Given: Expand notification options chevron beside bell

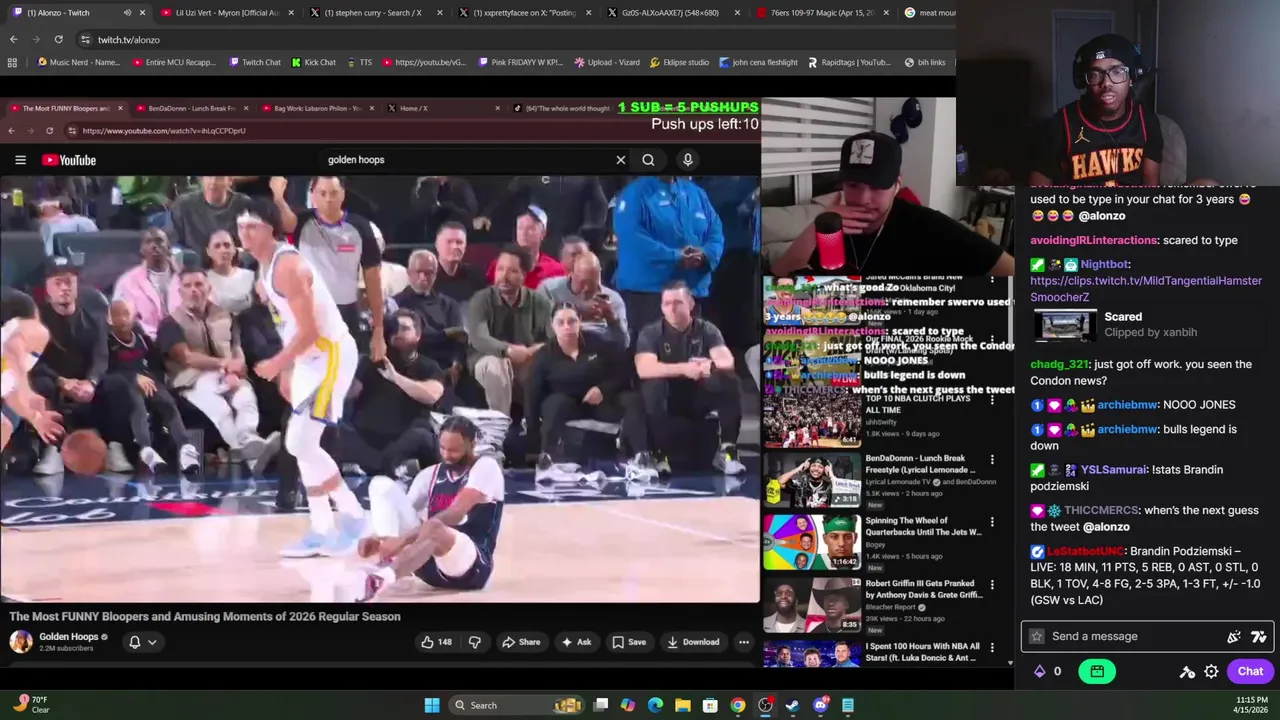Looking at the screenshot, I should [x=152, y=642].
